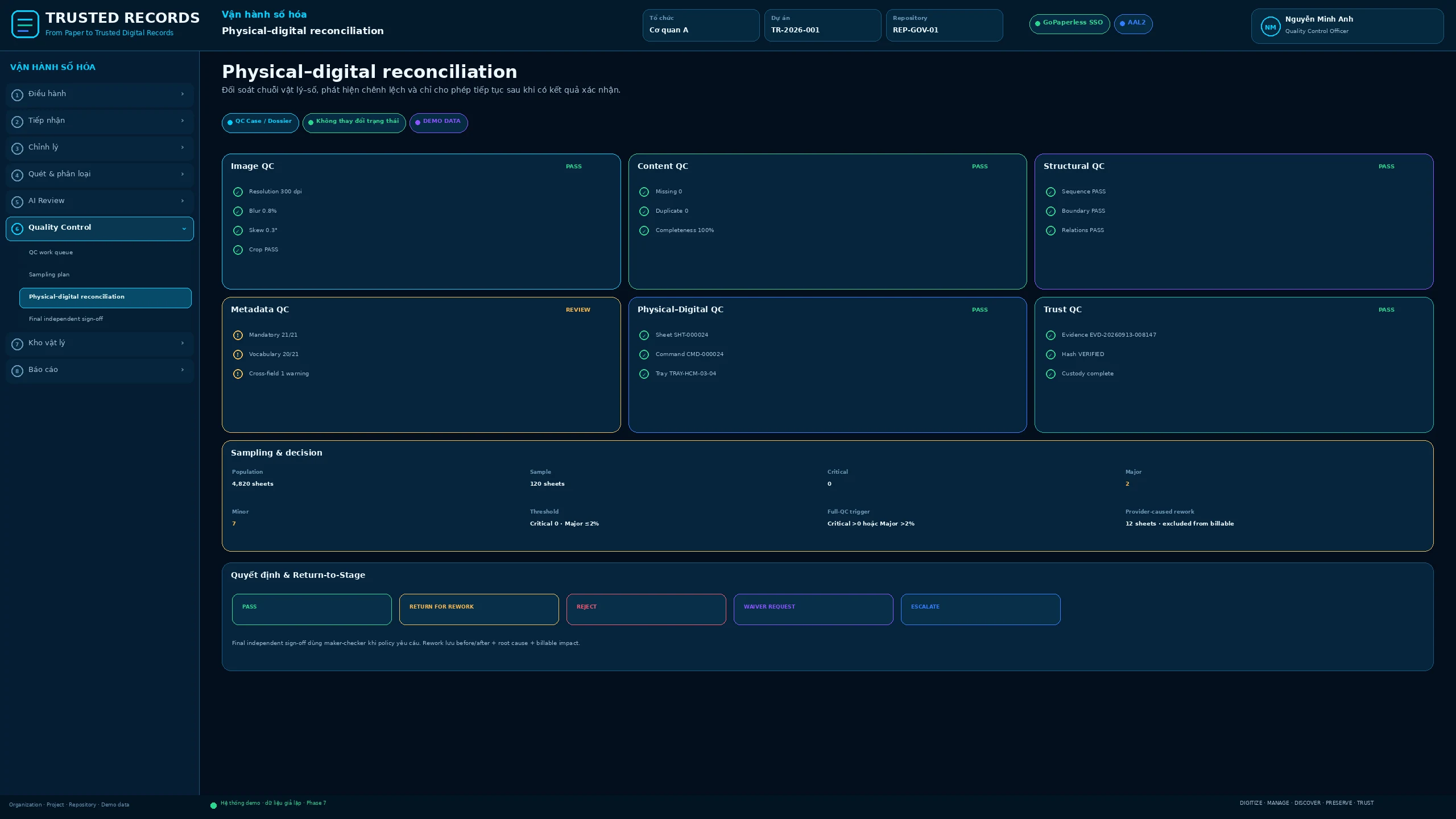The image size is (1456, 819).
Task: Expand the Tiếp nhận sidebar section
Action: point(100,122)
